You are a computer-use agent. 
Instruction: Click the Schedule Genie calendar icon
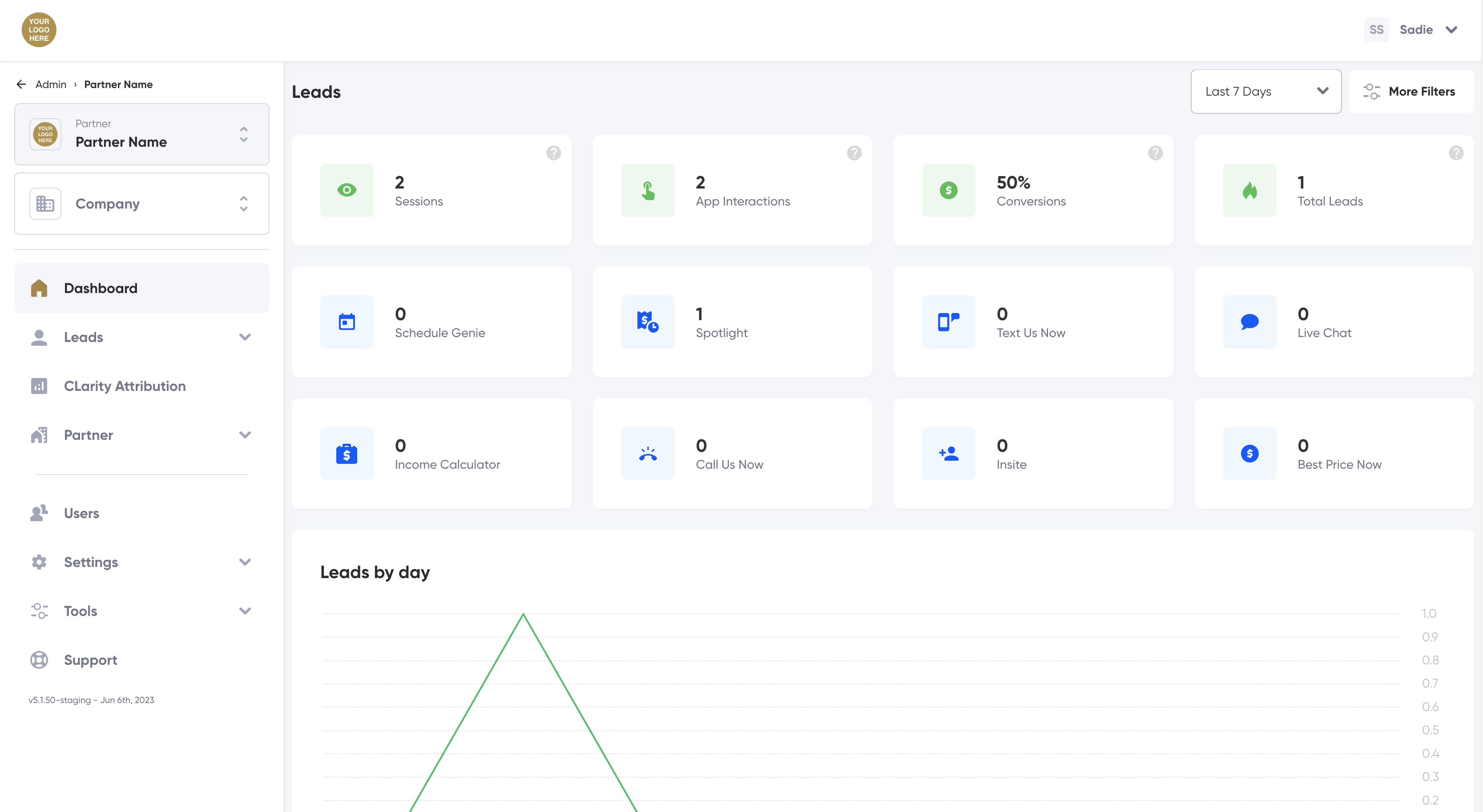click(x=347, y=322)
